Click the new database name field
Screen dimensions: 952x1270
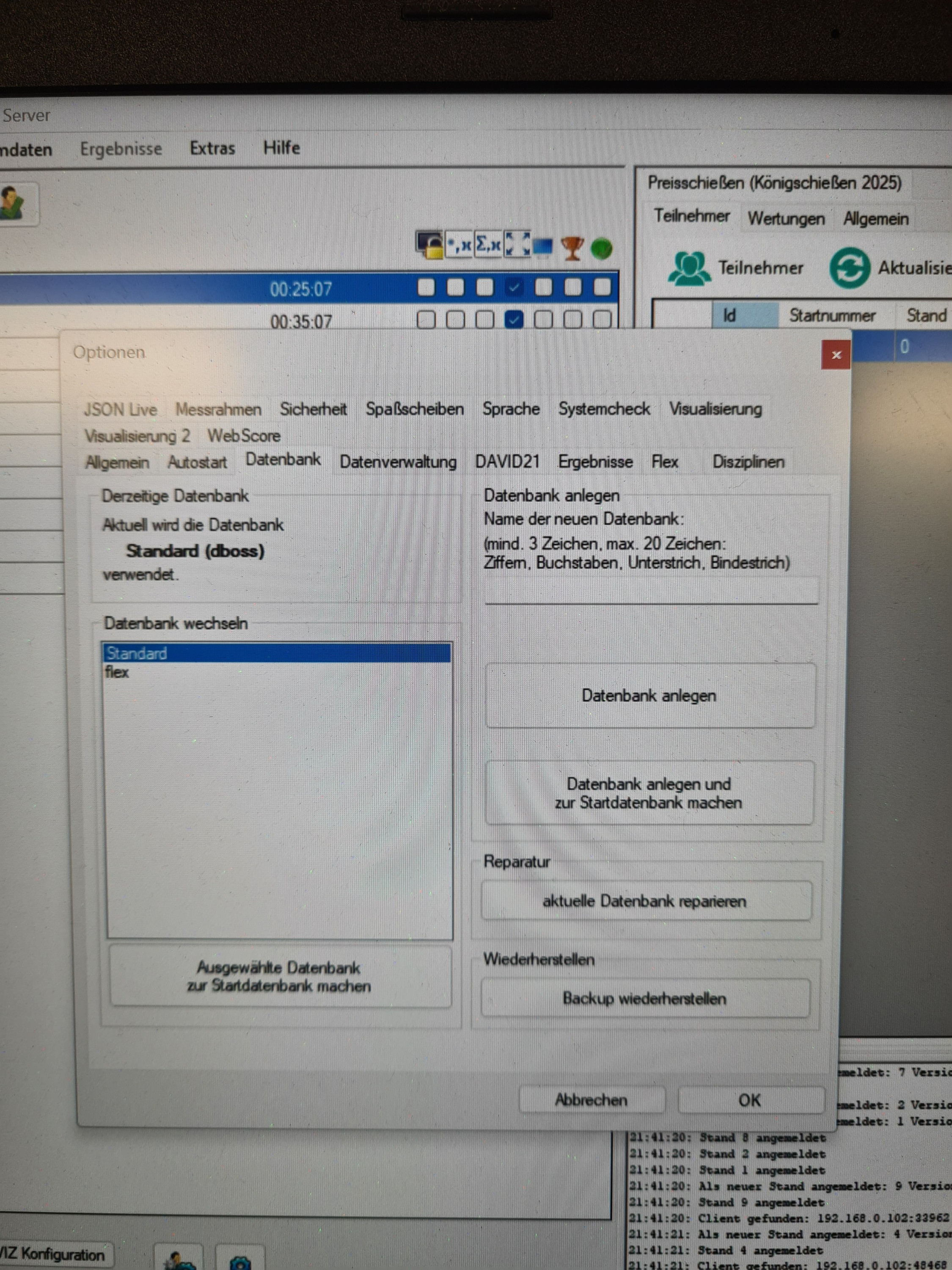[651, 590]
